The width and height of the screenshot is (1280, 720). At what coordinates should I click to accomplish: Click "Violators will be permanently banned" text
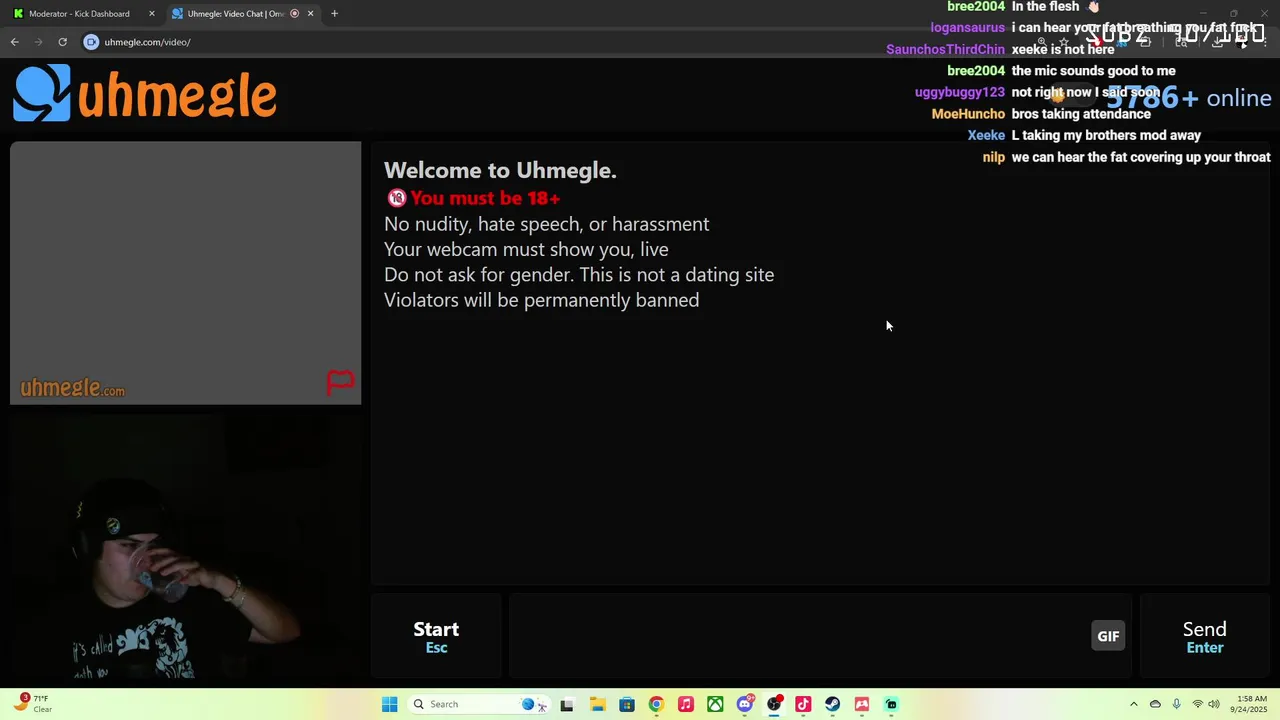(542, 300)
